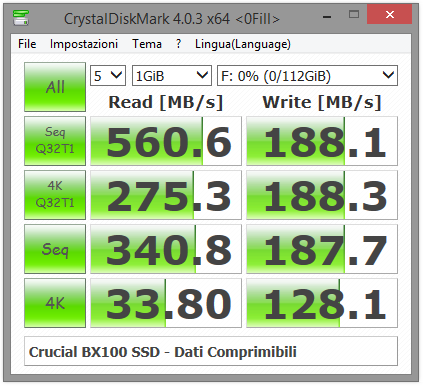Start the 4K Q32T1 test
The height and width of the screenshot is (386, 423).
pos(55,195)
